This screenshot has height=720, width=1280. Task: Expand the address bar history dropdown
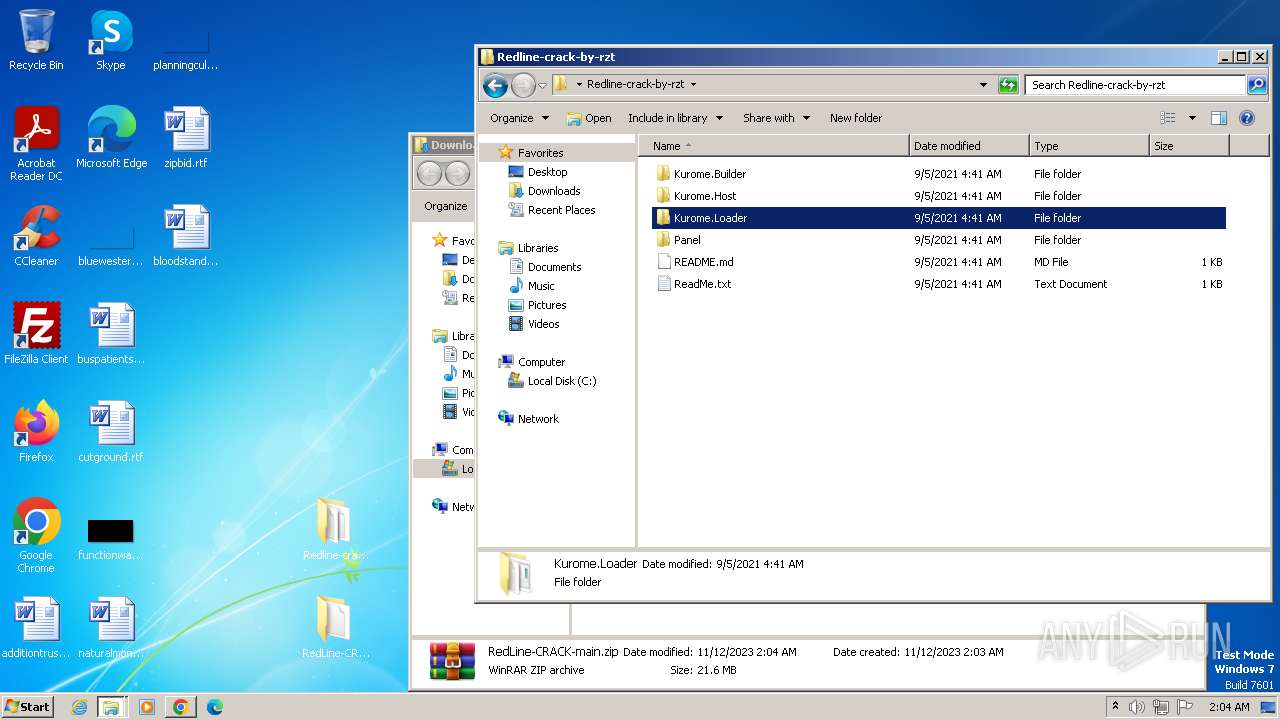coord(983,85)
